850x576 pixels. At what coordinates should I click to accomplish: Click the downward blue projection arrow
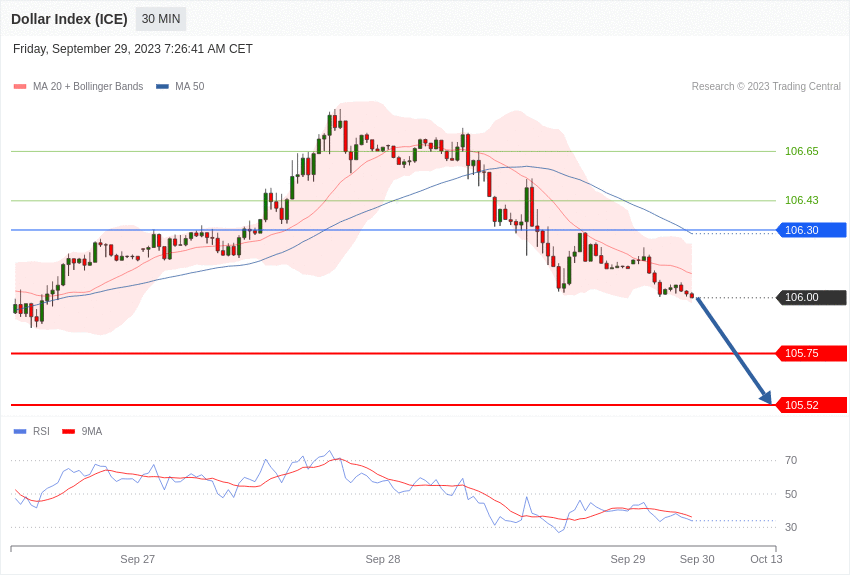[735, 350]
